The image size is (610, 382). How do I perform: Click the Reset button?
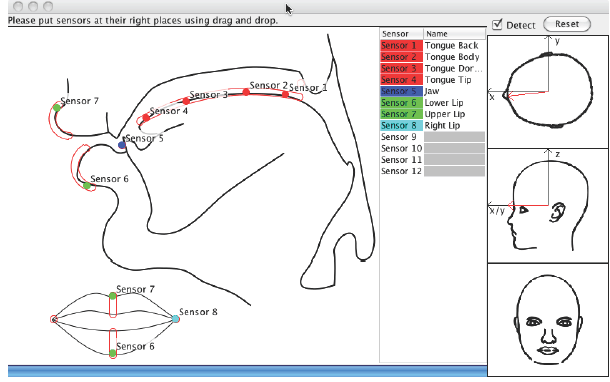pos(567,24)
